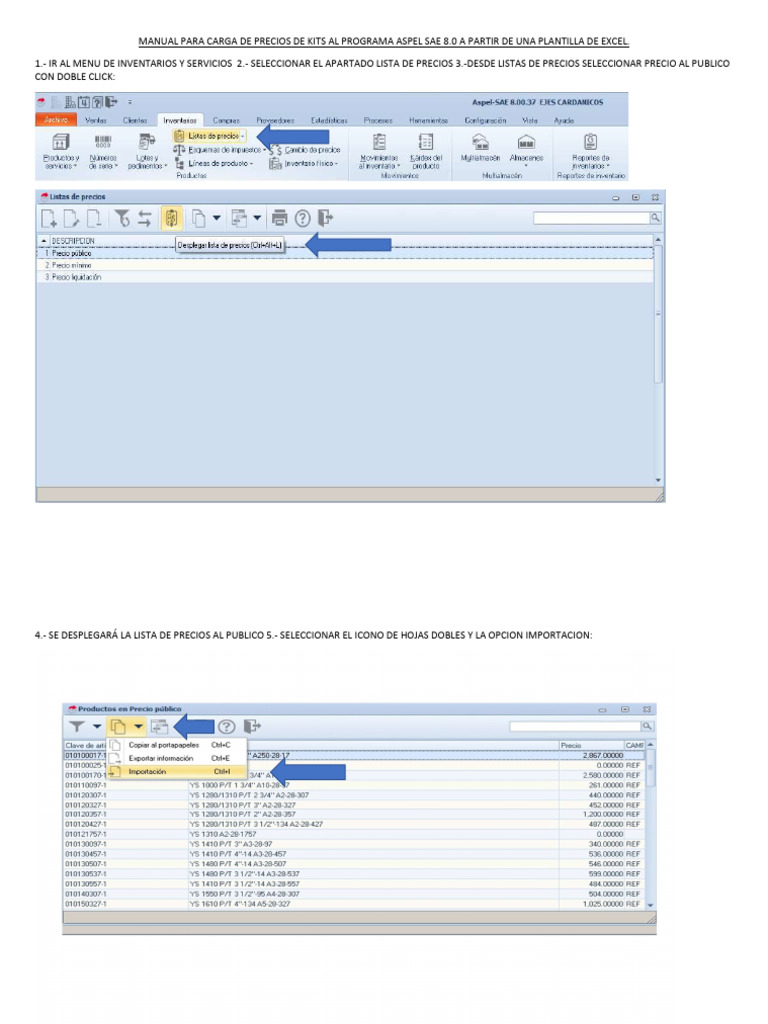Image resolution: width=768 pixels, height=1024 pixels.
Task: Click the Reportes de inventarios icon
Action: coord(590,151)
